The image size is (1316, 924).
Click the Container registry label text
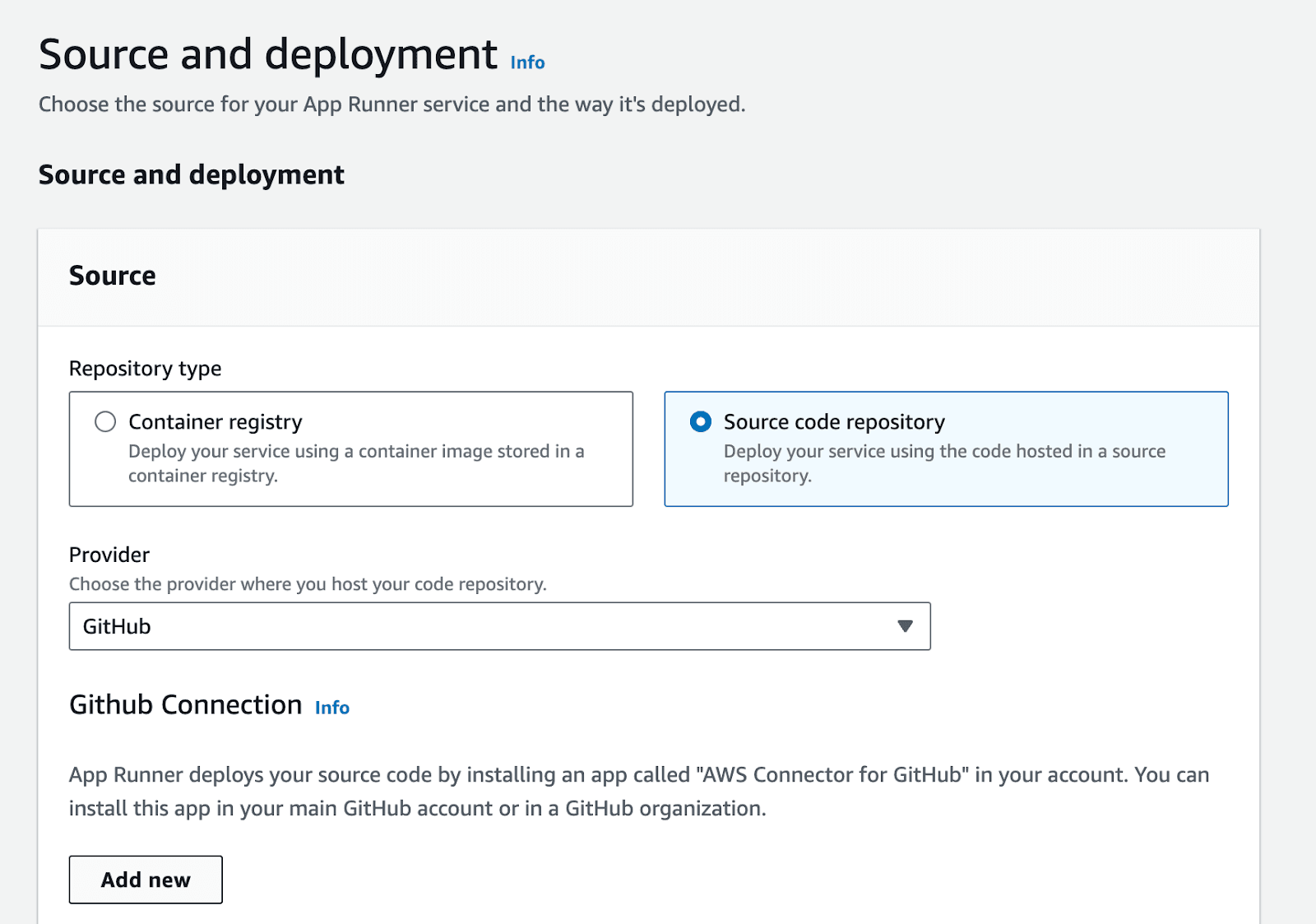pyautogui.click(x=215, y=421)
